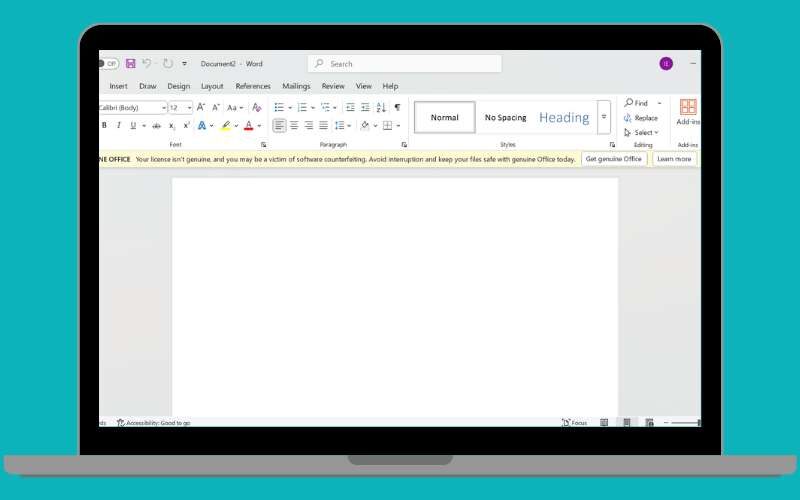Click the Get genuine Office button
Screen dimensions: 800x500
click(614, 159)
